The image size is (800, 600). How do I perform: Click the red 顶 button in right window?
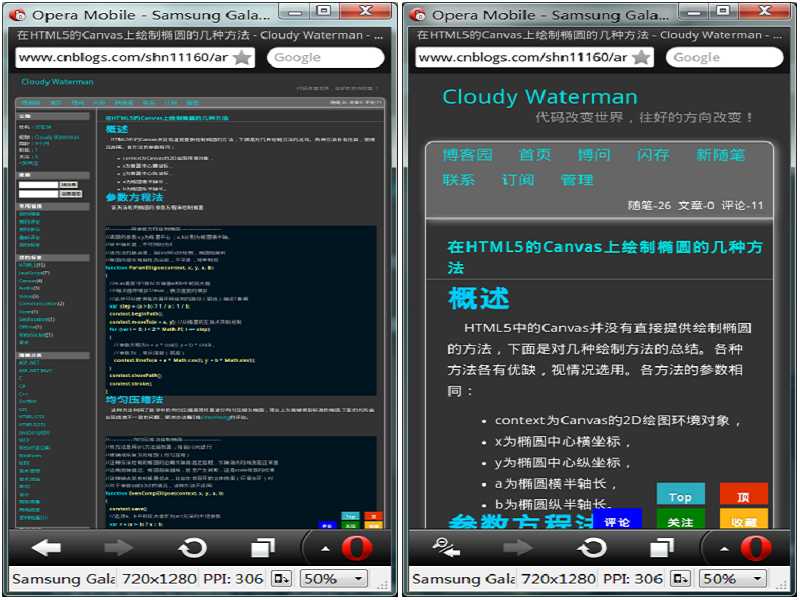[x=744, y=494]
